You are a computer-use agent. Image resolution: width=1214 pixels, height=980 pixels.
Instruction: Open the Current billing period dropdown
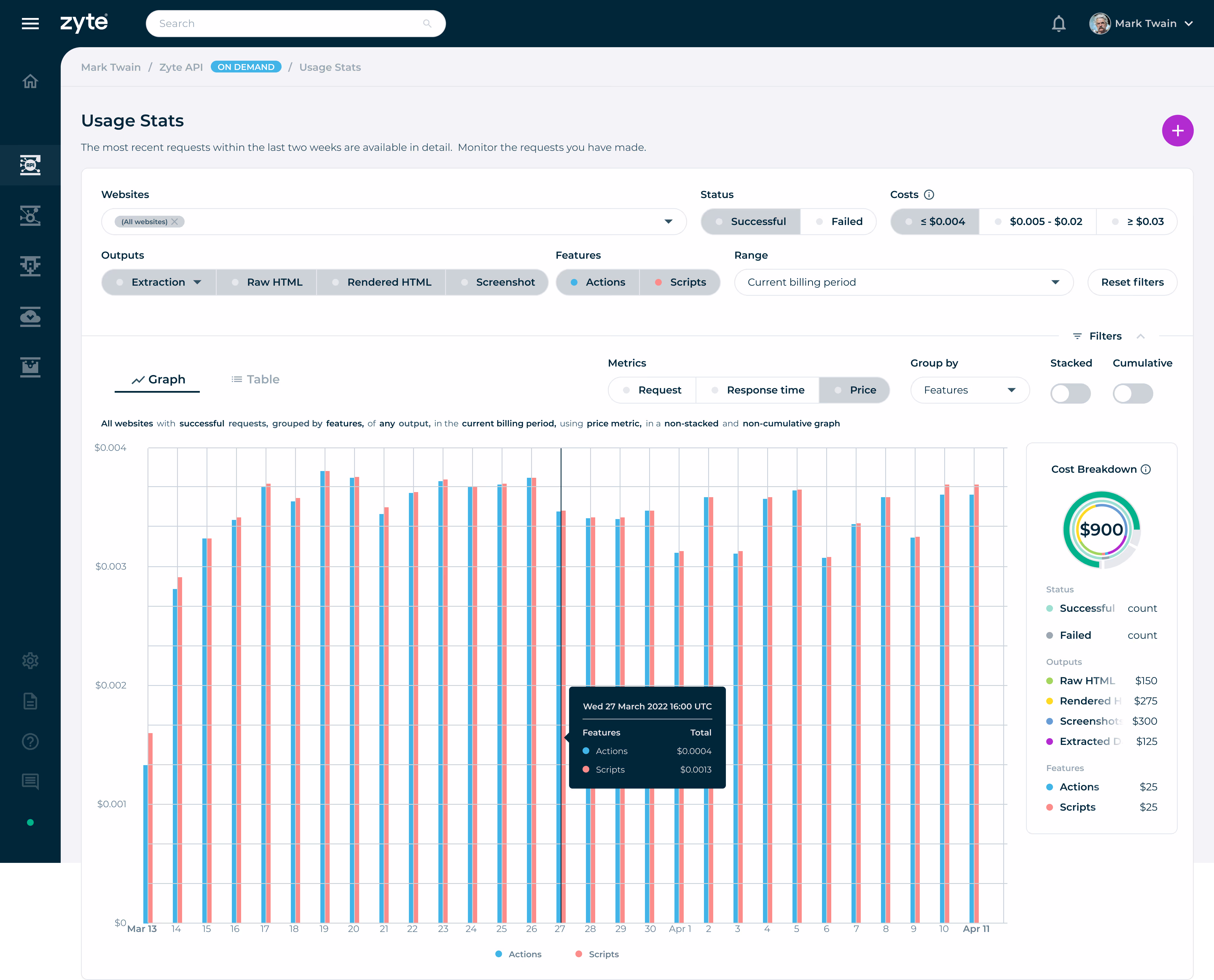click(x=903, y=282)
